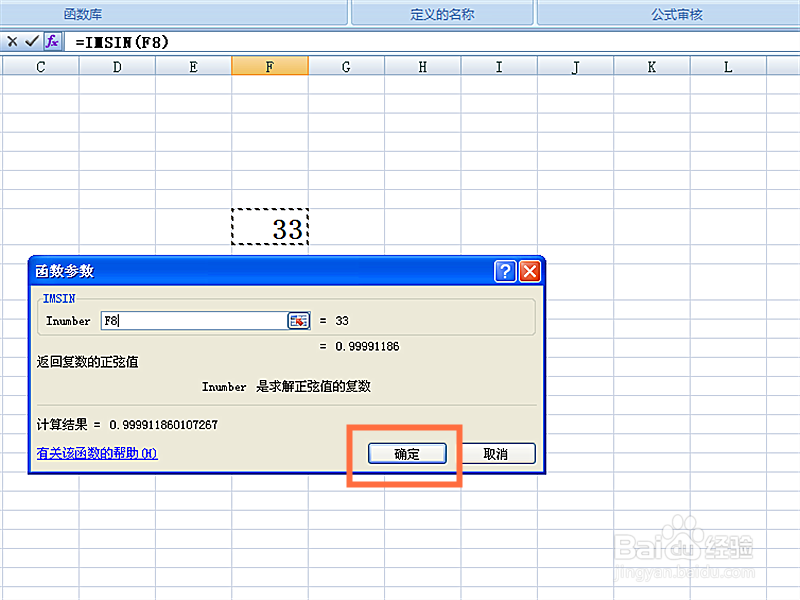Click the formula bar containing =IMSIN(F8)
Screen dimensions: 800x600
(x=434, y=42)
